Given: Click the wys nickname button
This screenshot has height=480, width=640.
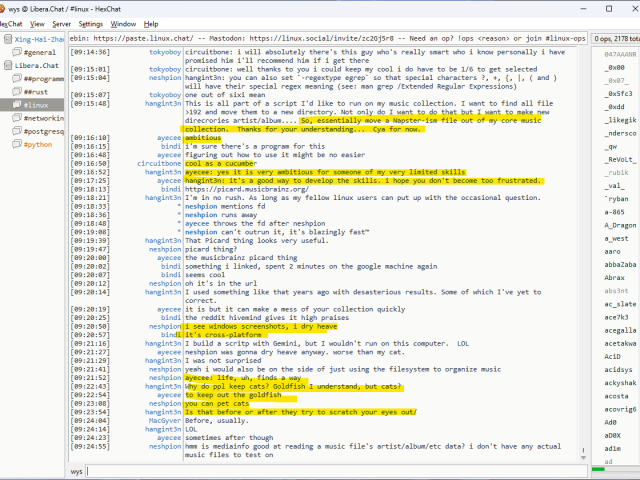Looking at the screenshot, I should (77, 471).
